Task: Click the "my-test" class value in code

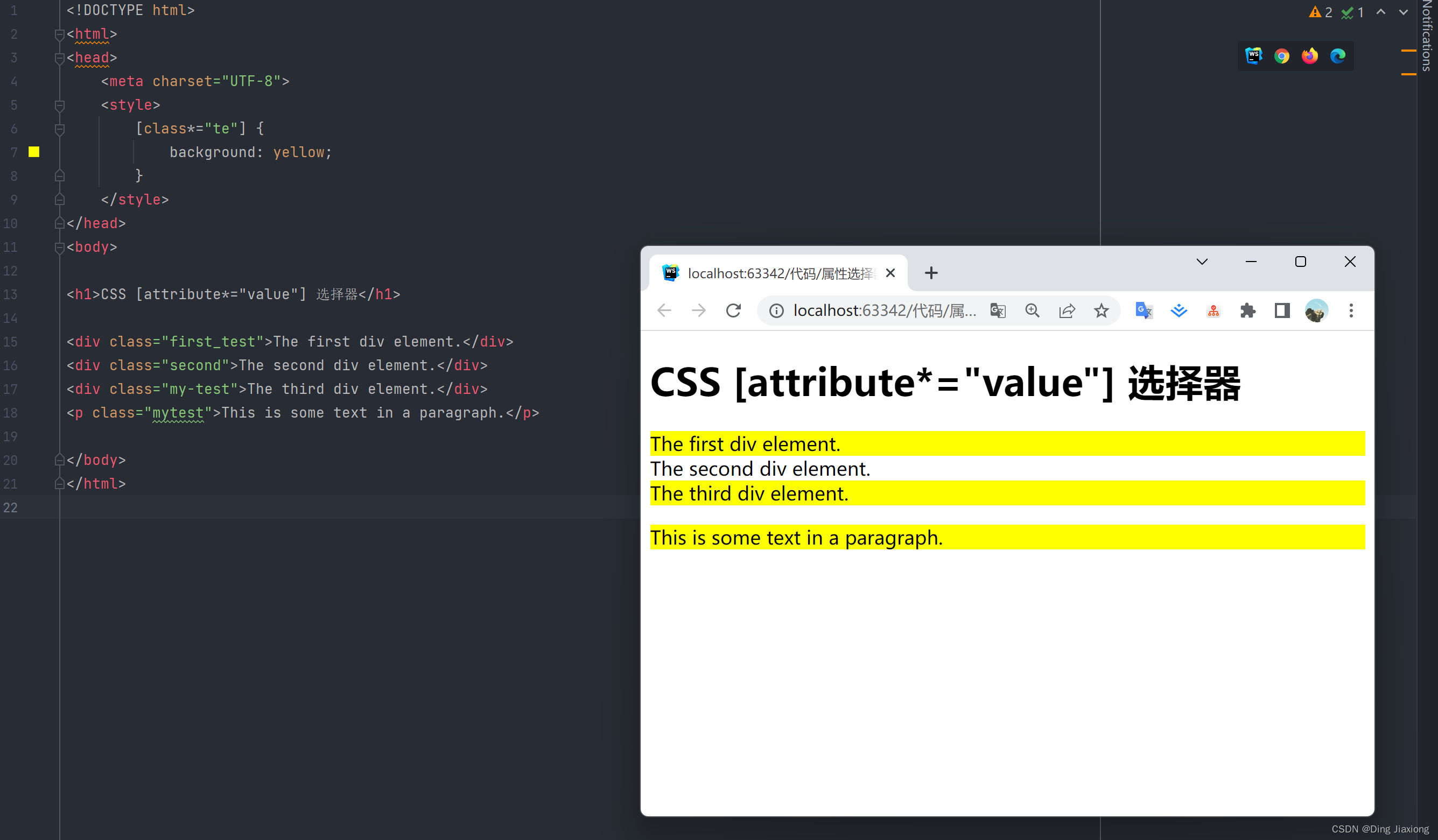Action: tap(199, 390)
